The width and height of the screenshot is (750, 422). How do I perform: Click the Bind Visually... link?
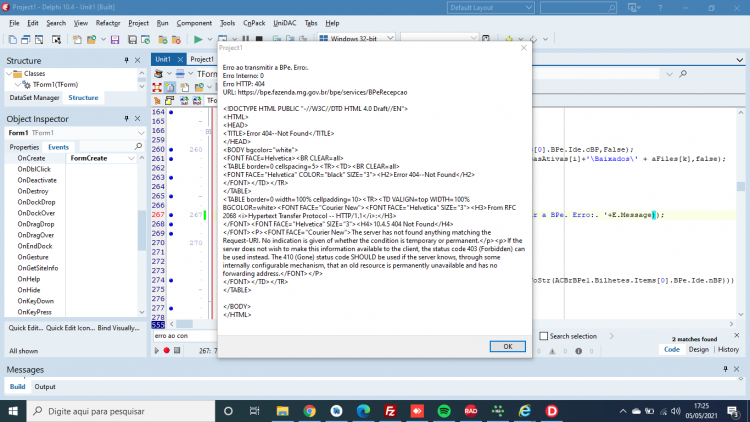pyautogui.click(x=119, y=328)
